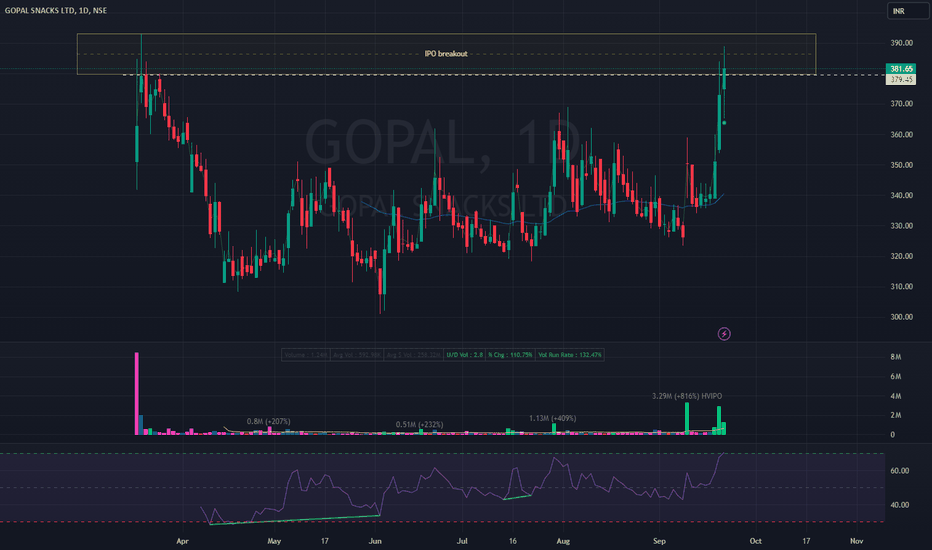Click the '0.8M (+207%)' volume label

(269, 422)
